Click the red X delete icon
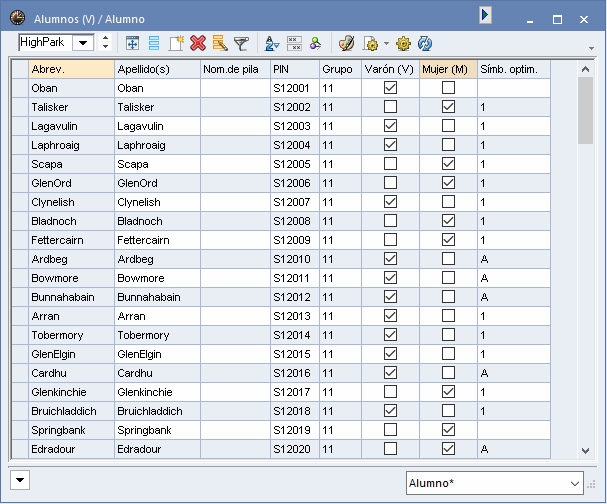 [x=198, y=43]
